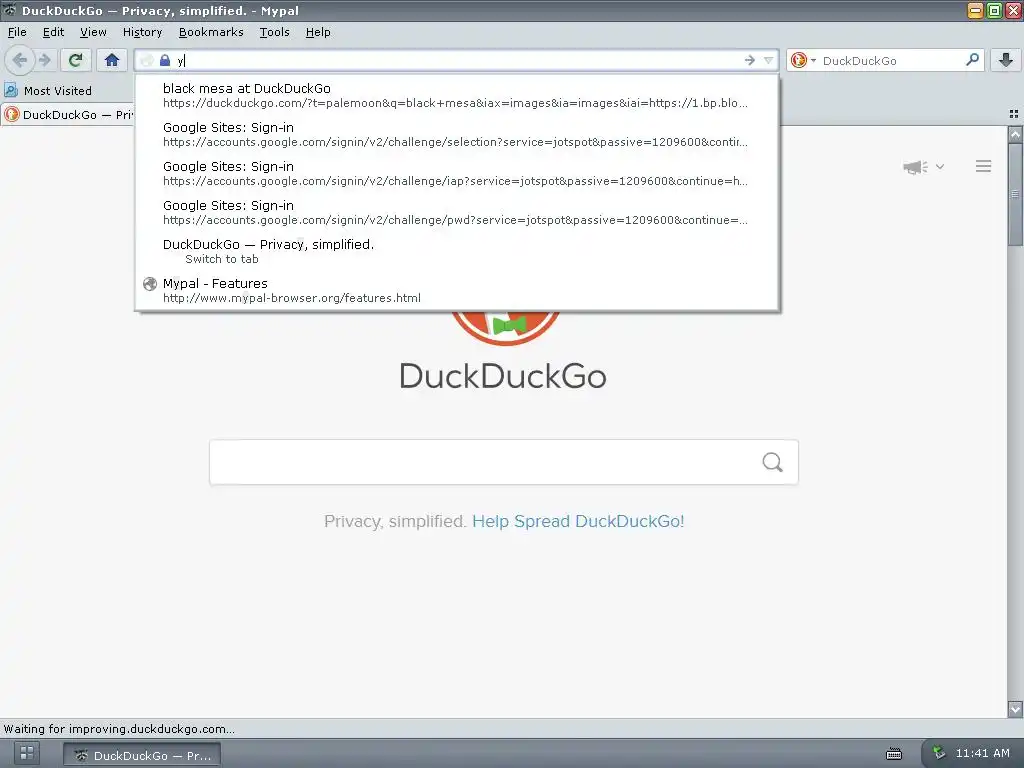Click the scrollbar down arrow

1015,709
